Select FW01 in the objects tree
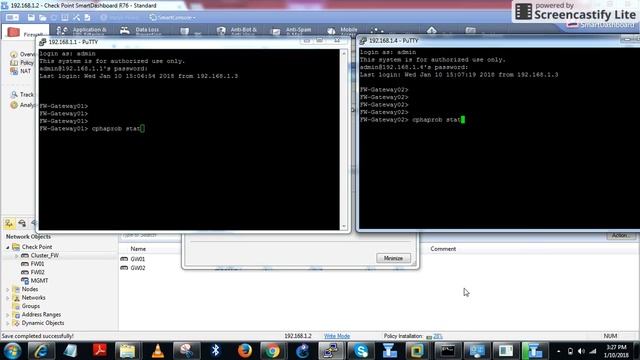Image resolution: width=640 pixels, height=360 pixels. coord(33,264)
